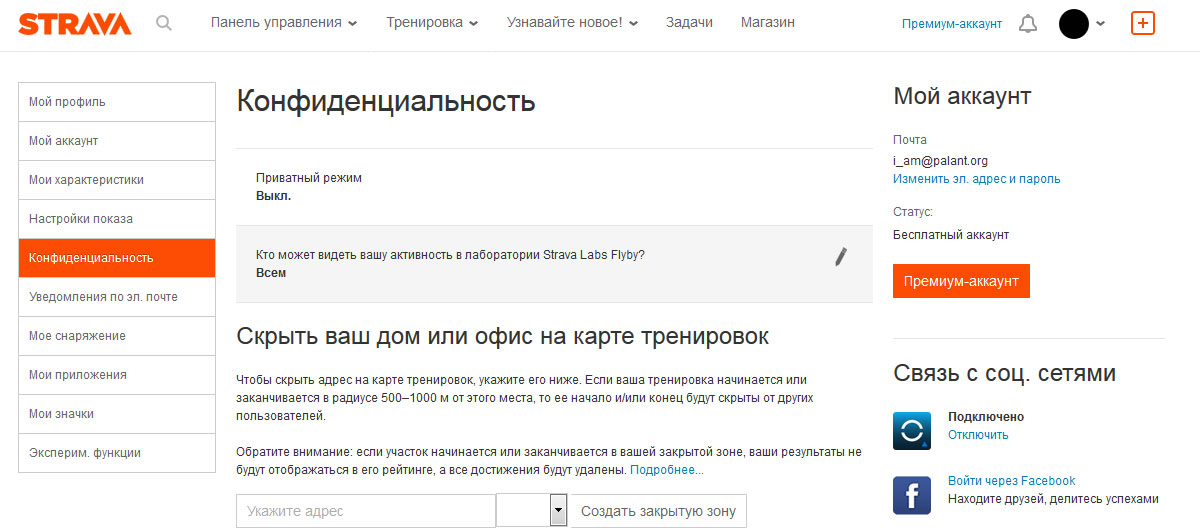Click the orange Премиум-аккаунт button

click(x=961, y=281)
